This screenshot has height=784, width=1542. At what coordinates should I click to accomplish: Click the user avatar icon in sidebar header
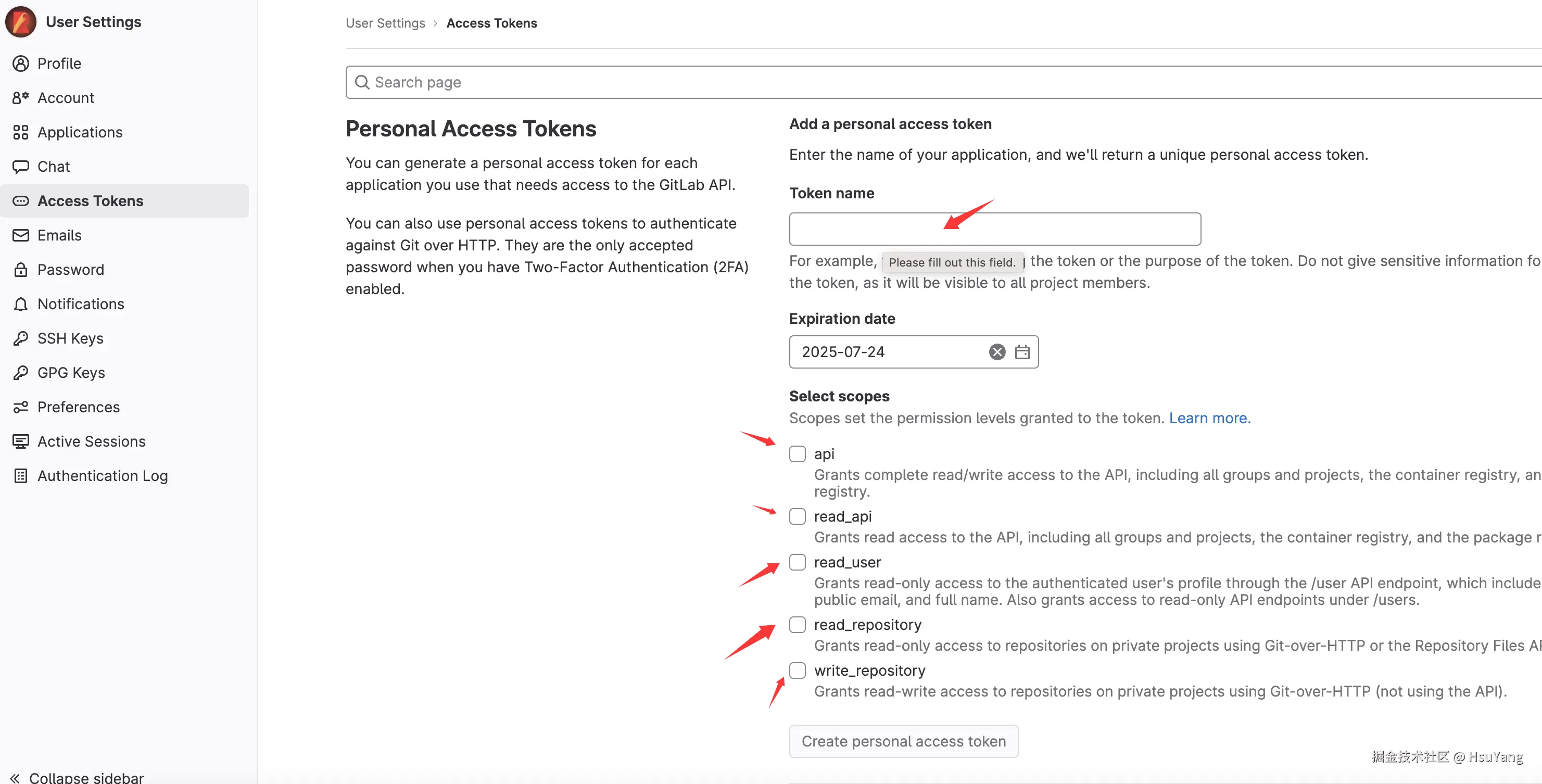(x=20, y=21)
